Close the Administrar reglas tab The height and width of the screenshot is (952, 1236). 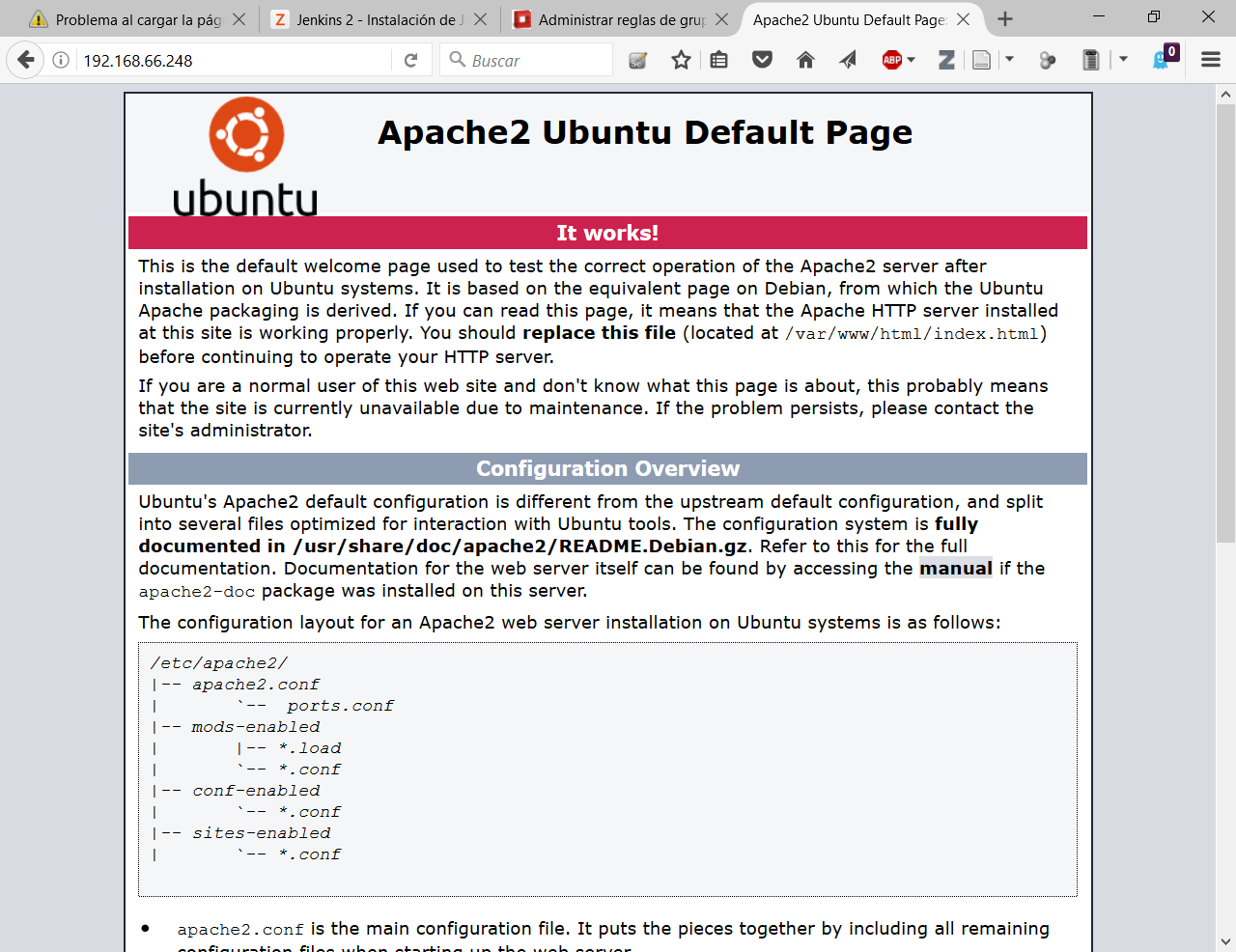click(x=721, y=19)
